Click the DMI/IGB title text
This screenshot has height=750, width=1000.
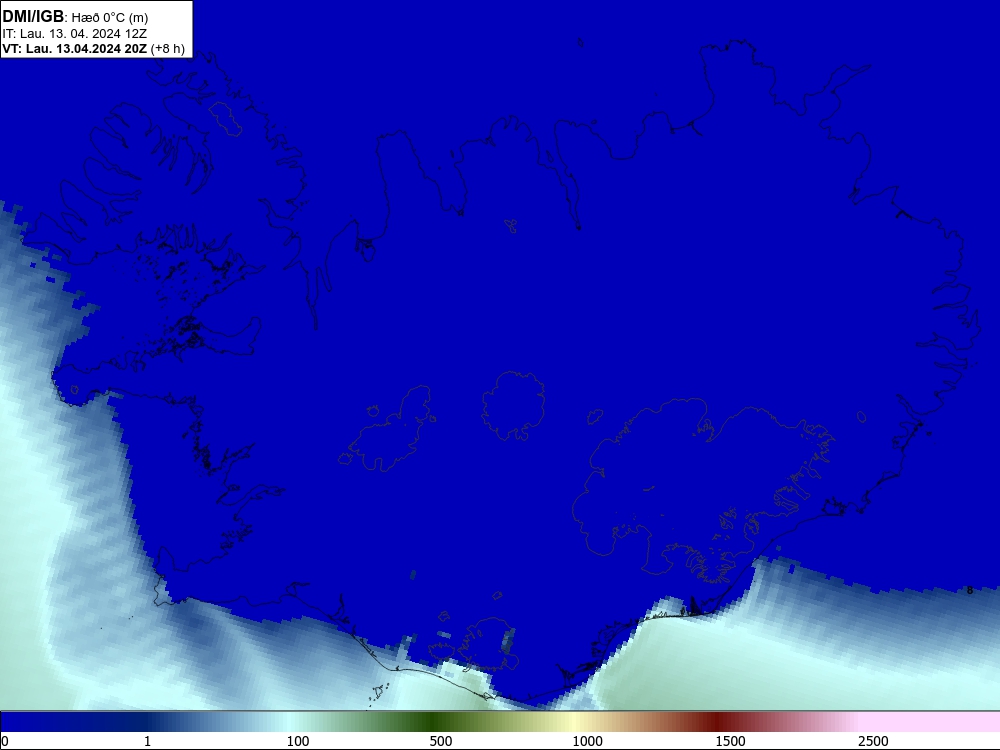click(x=33, y=17)
